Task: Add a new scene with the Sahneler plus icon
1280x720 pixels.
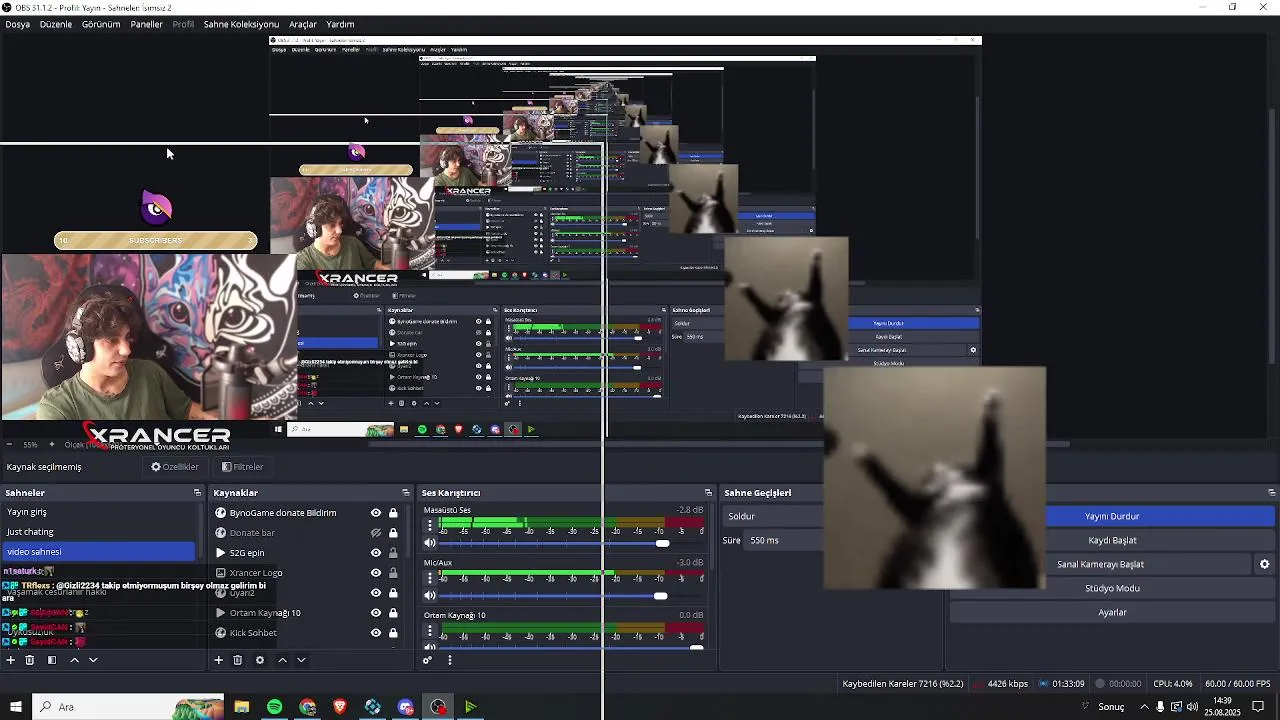Action: (11, 660)
